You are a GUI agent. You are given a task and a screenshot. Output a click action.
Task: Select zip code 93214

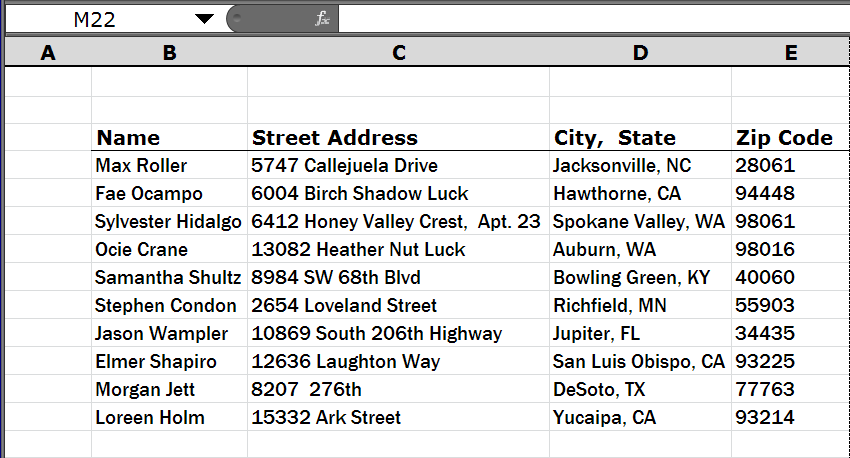pyautogui.click(x=790, y=417)
